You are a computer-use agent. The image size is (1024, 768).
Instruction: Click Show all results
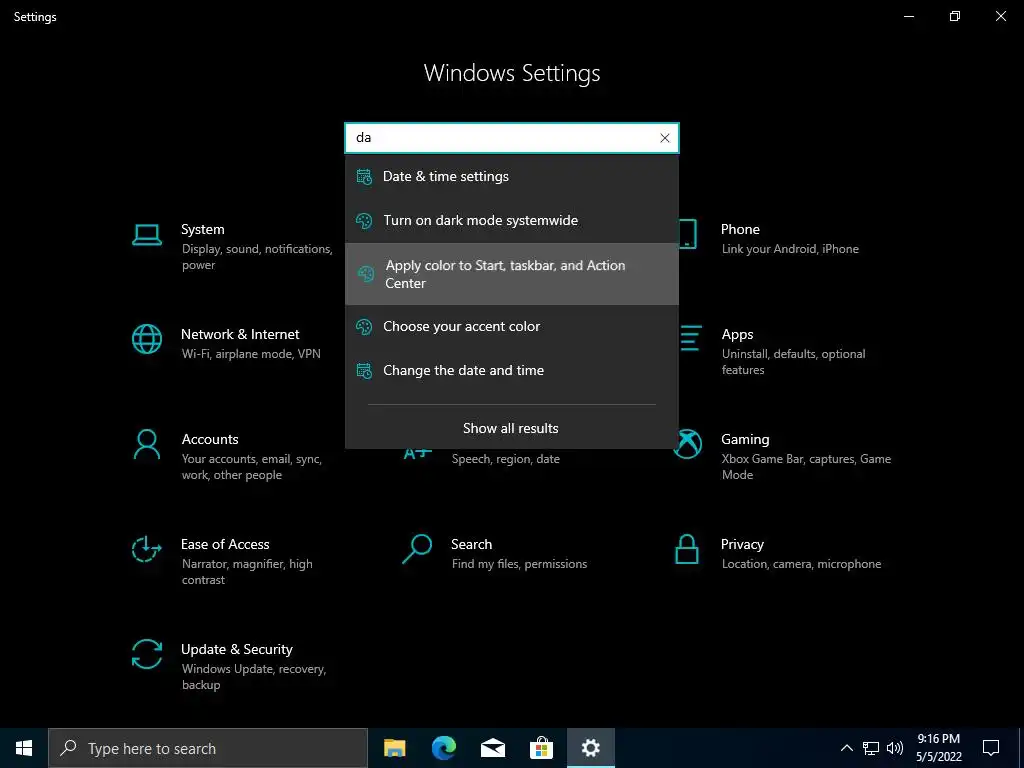tap(511, 428)
